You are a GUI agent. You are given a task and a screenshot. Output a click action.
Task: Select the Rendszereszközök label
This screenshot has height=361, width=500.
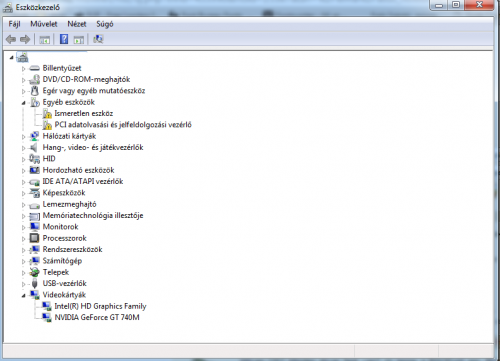tap(72, 249)
